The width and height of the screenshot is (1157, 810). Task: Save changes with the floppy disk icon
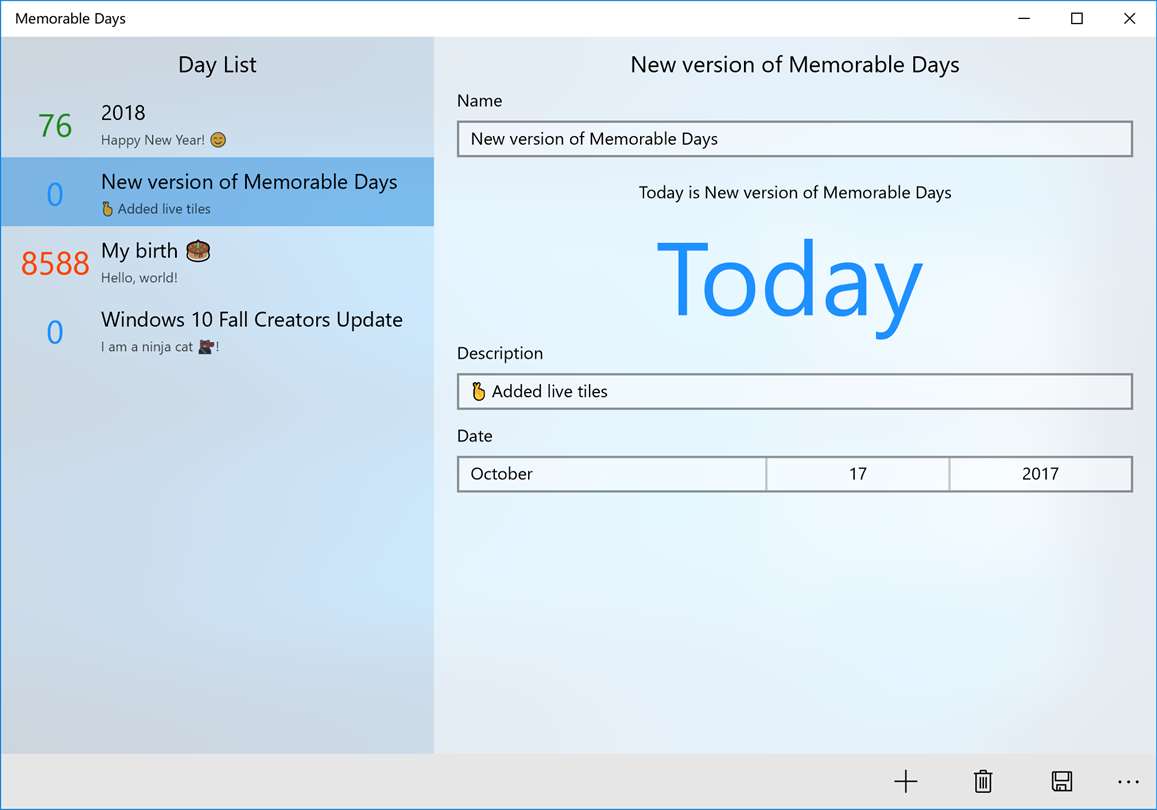click(x=1062, y=781)
